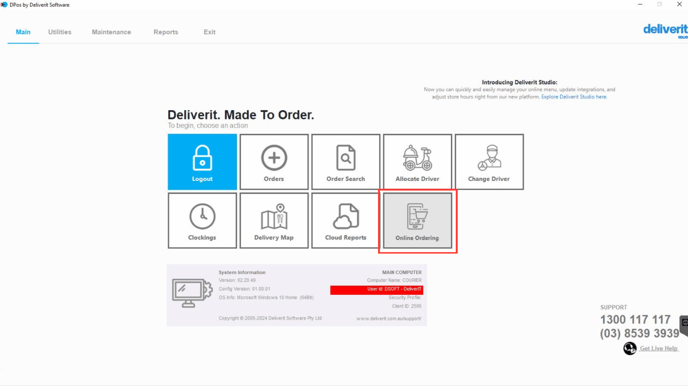Viewport: 688px width, 386px height.
Task: Click the Config Version: 01.00.01 text
Action: [244, 289]
